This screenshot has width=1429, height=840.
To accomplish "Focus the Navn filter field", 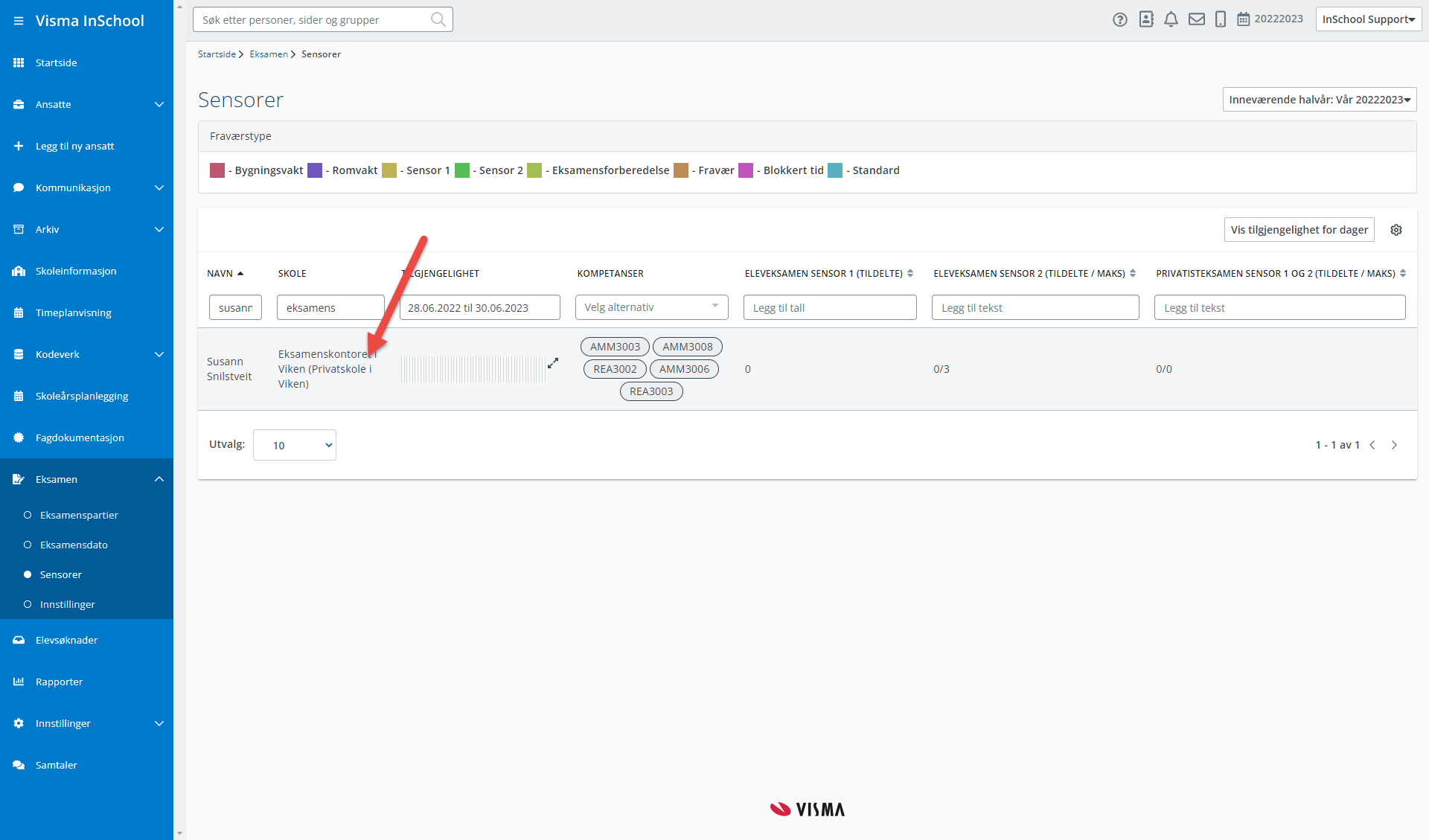I will (x=235, y=307).
